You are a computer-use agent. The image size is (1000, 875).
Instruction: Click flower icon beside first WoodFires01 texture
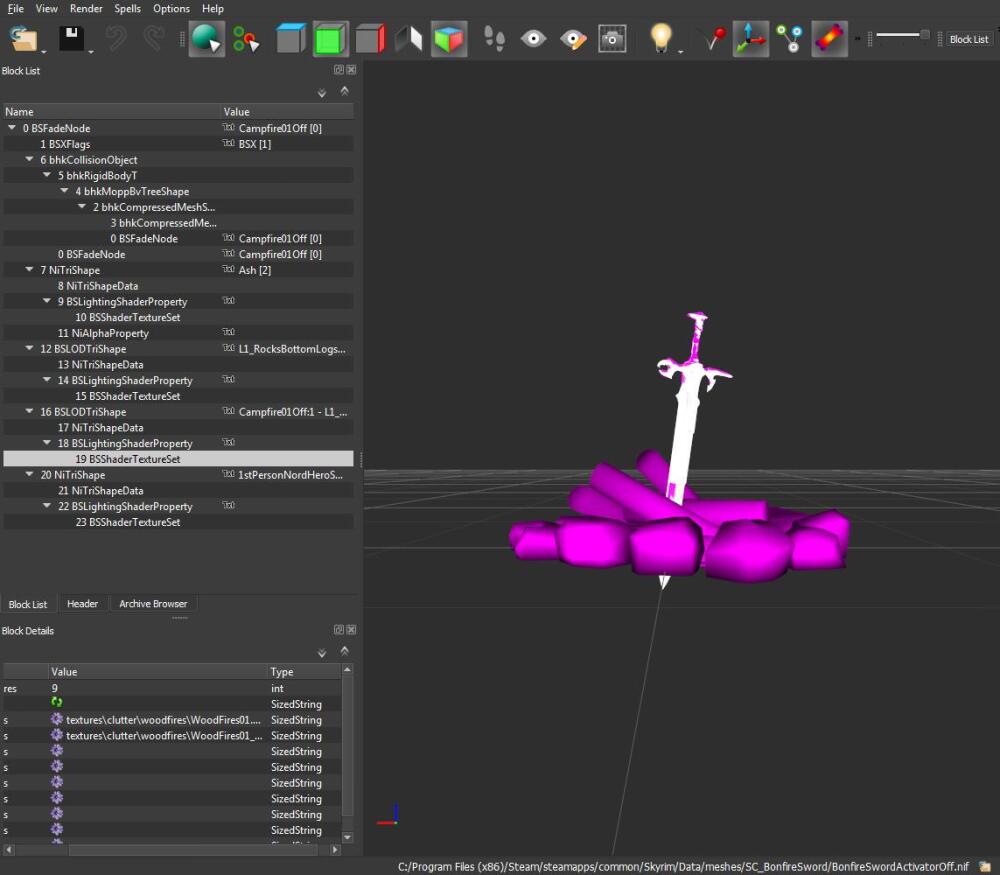click(57, 719)
